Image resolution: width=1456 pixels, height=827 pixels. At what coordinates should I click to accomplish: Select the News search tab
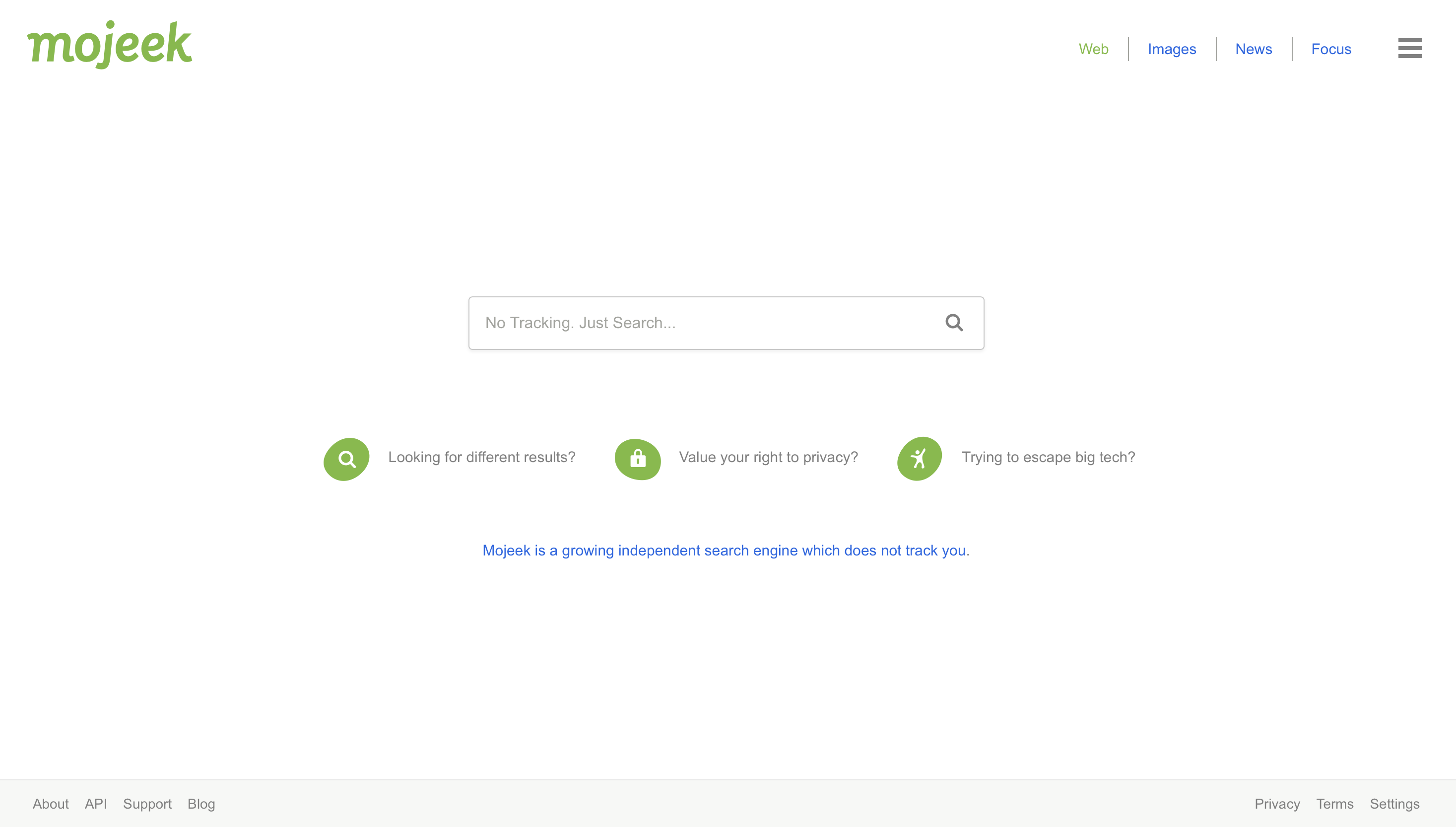tap(1254, 49)
